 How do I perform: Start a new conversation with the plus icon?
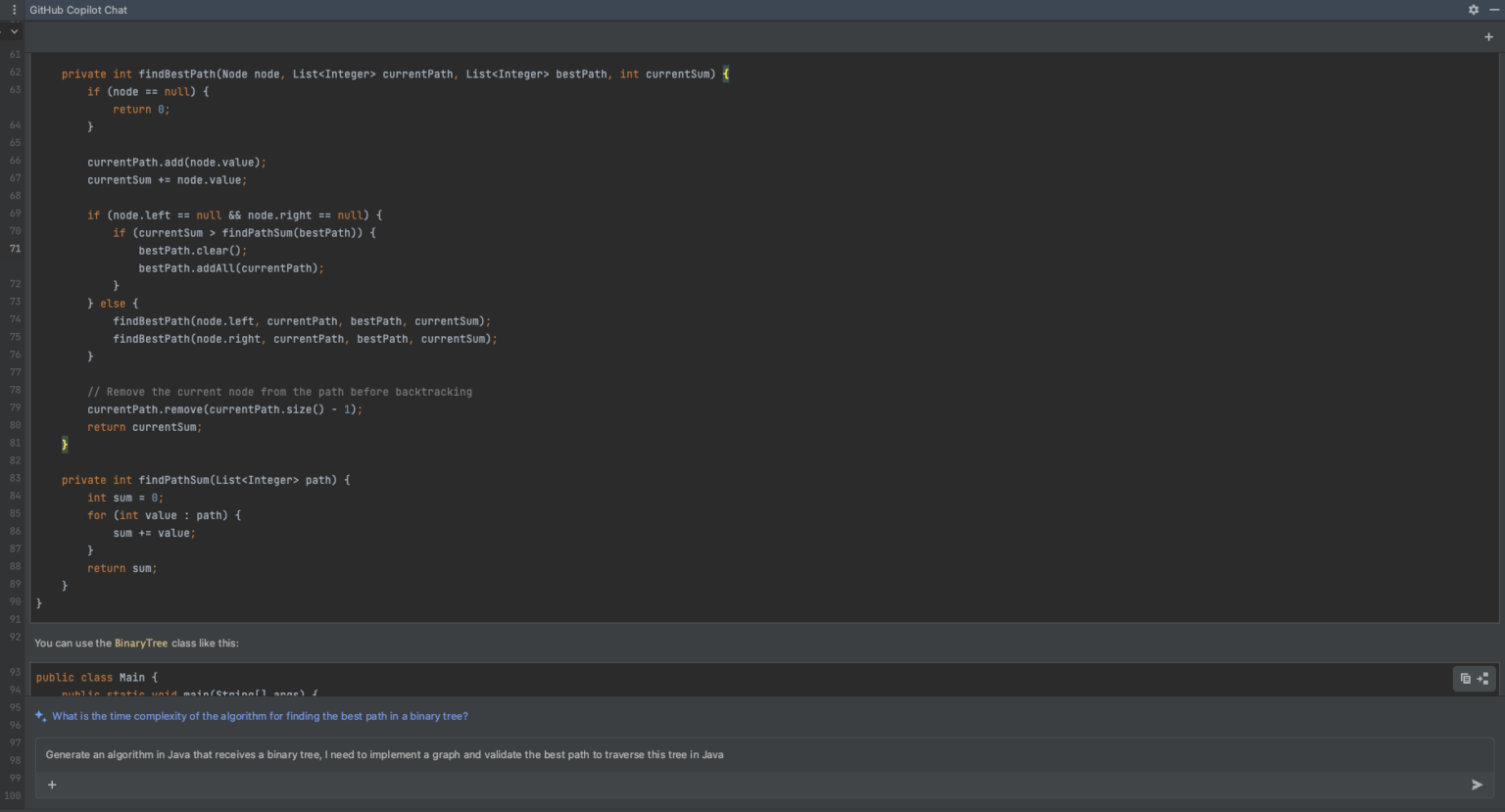tap(1488, 37)
